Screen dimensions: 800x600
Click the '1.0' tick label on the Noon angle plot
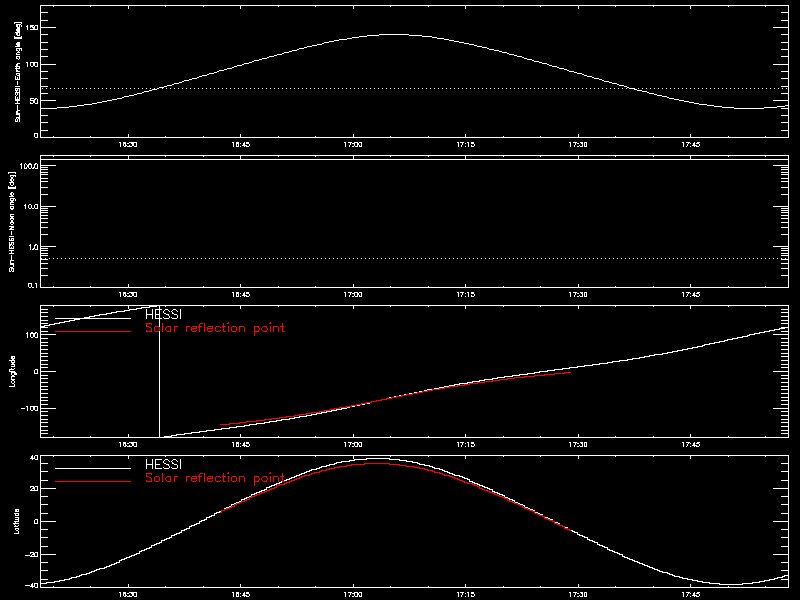pyautogui.click(x=33, y=247)
